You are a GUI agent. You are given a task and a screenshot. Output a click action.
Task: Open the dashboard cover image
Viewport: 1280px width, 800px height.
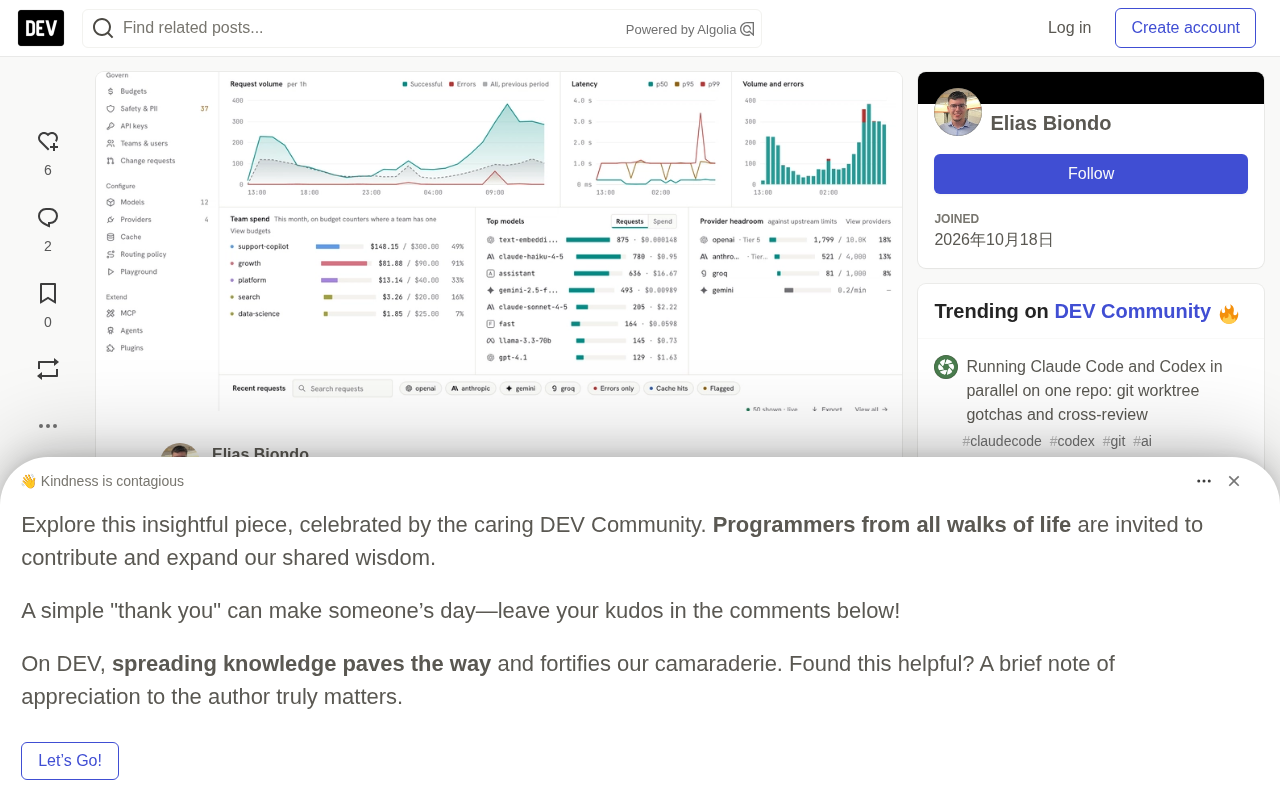pyautogui.click(x=499, y=241)
